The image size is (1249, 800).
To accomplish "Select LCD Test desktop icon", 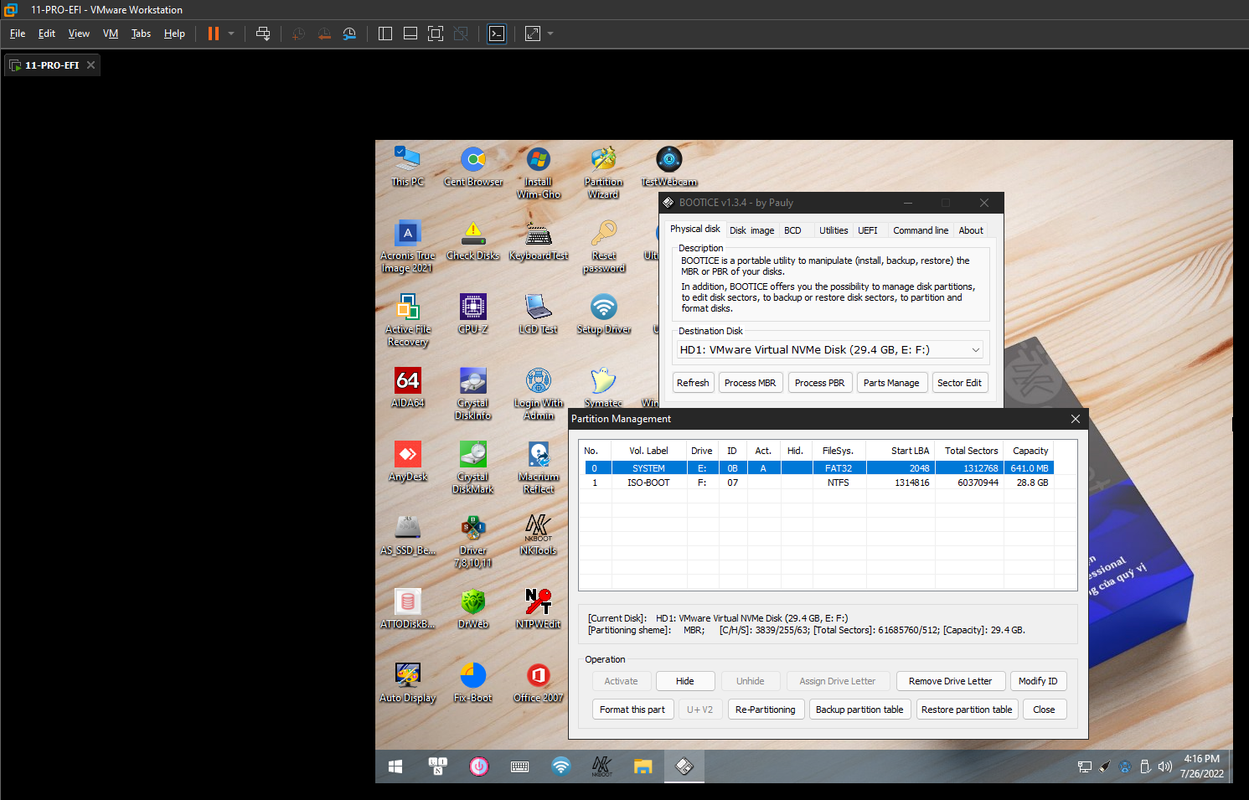I will click(538, 314).
